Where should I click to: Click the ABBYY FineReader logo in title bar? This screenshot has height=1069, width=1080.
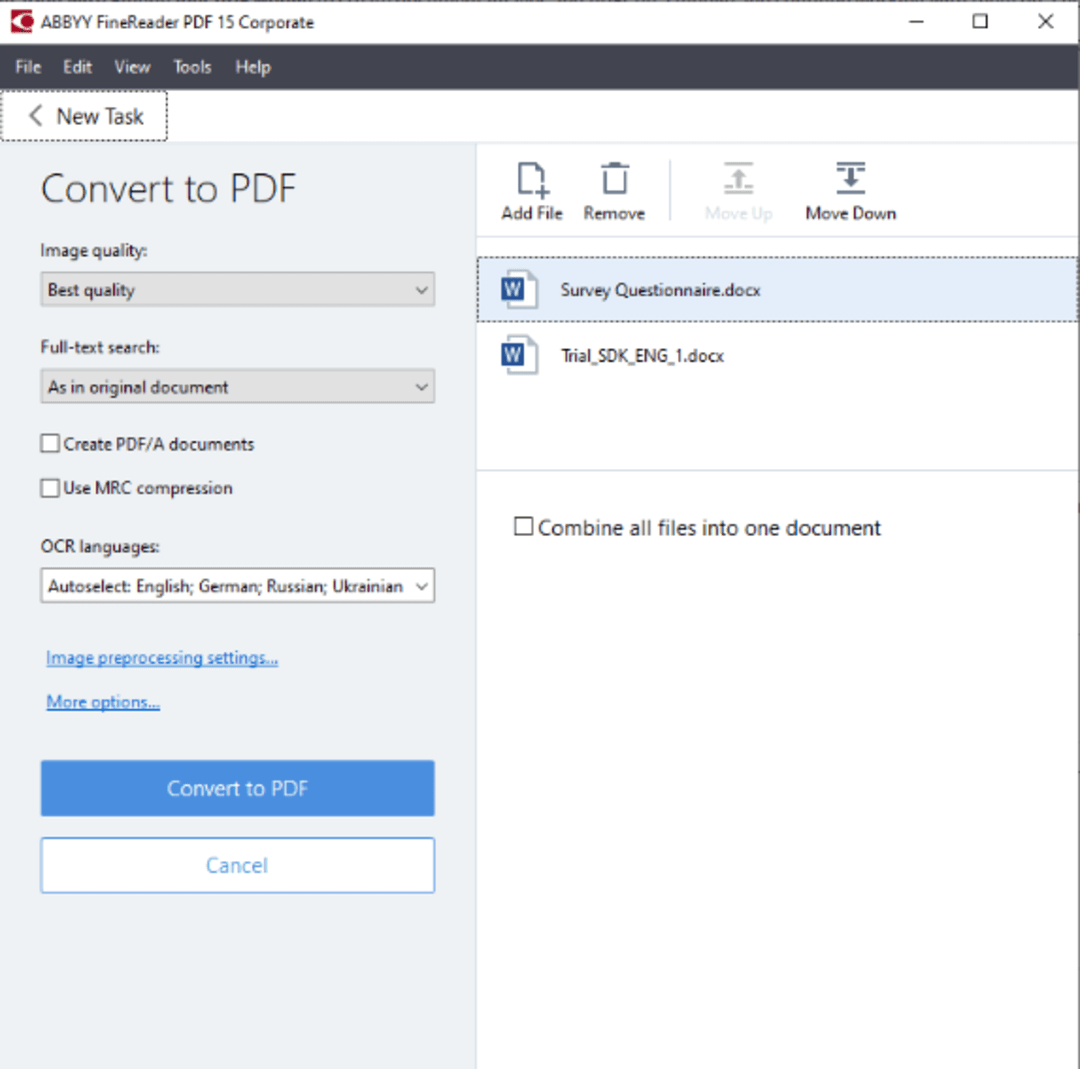[21, 22]
